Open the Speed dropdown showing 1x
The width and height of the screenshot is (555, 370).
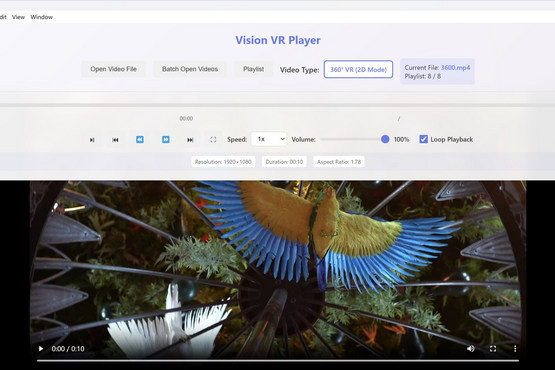tap(269, 139)
